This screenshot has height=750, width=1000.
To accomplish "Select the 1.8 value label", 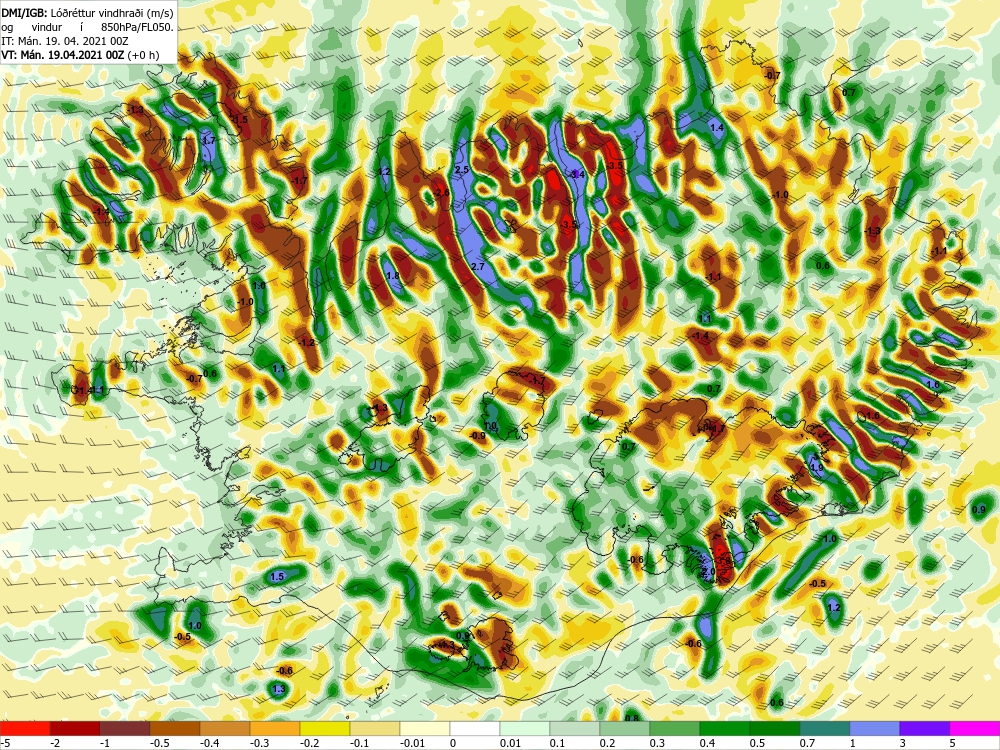I will click(x=393, y=276).
